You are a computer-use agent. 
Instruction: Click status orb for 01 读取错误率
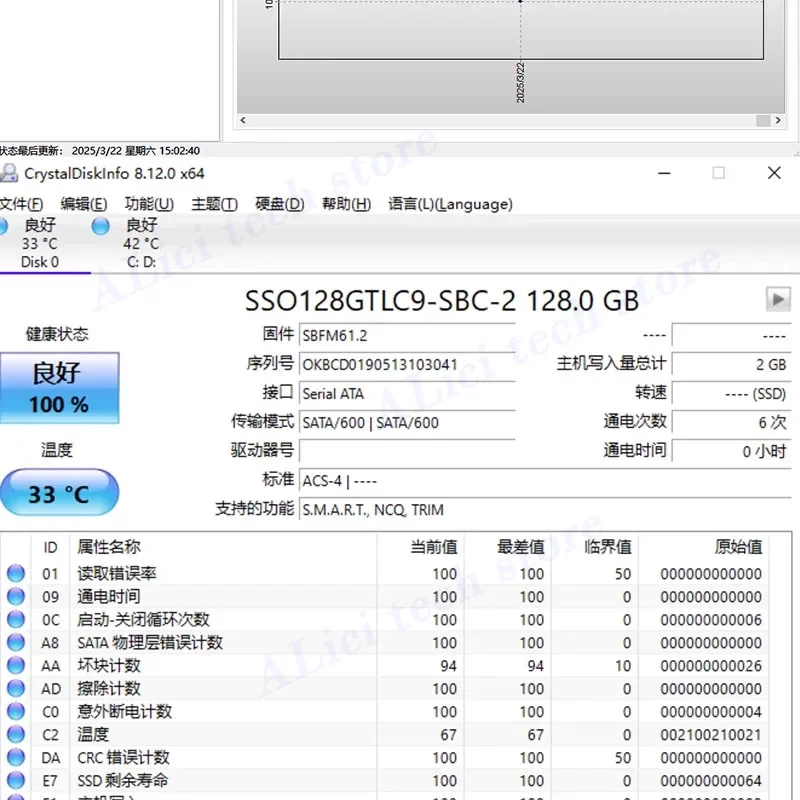pyautogui.click(x=16, y=573)
